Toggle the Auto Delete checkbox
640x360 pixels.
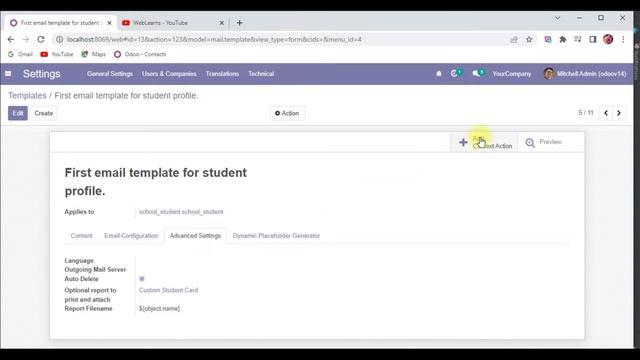click(142, 279)
